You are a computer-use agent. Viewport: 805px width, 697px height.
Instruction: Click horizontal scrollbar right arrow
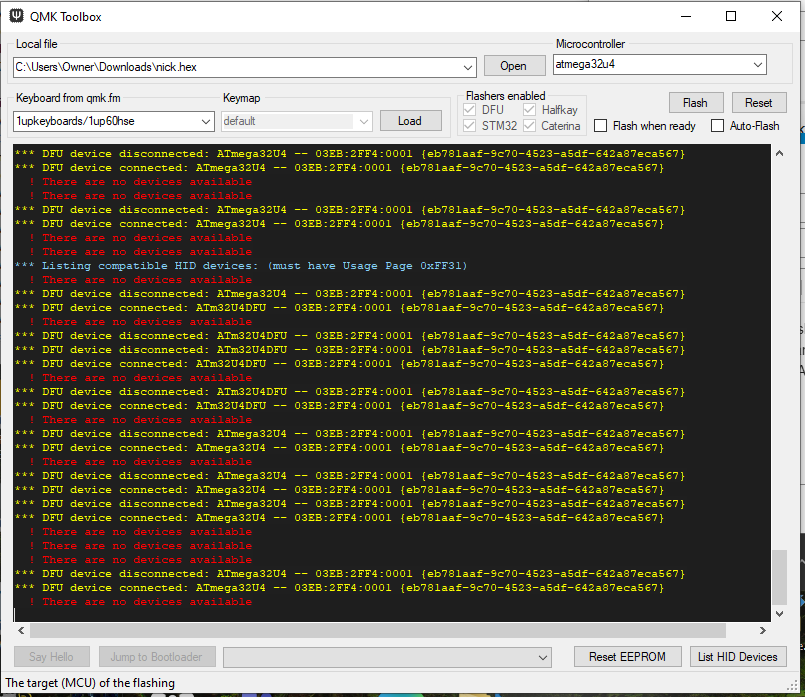[763, 630]
